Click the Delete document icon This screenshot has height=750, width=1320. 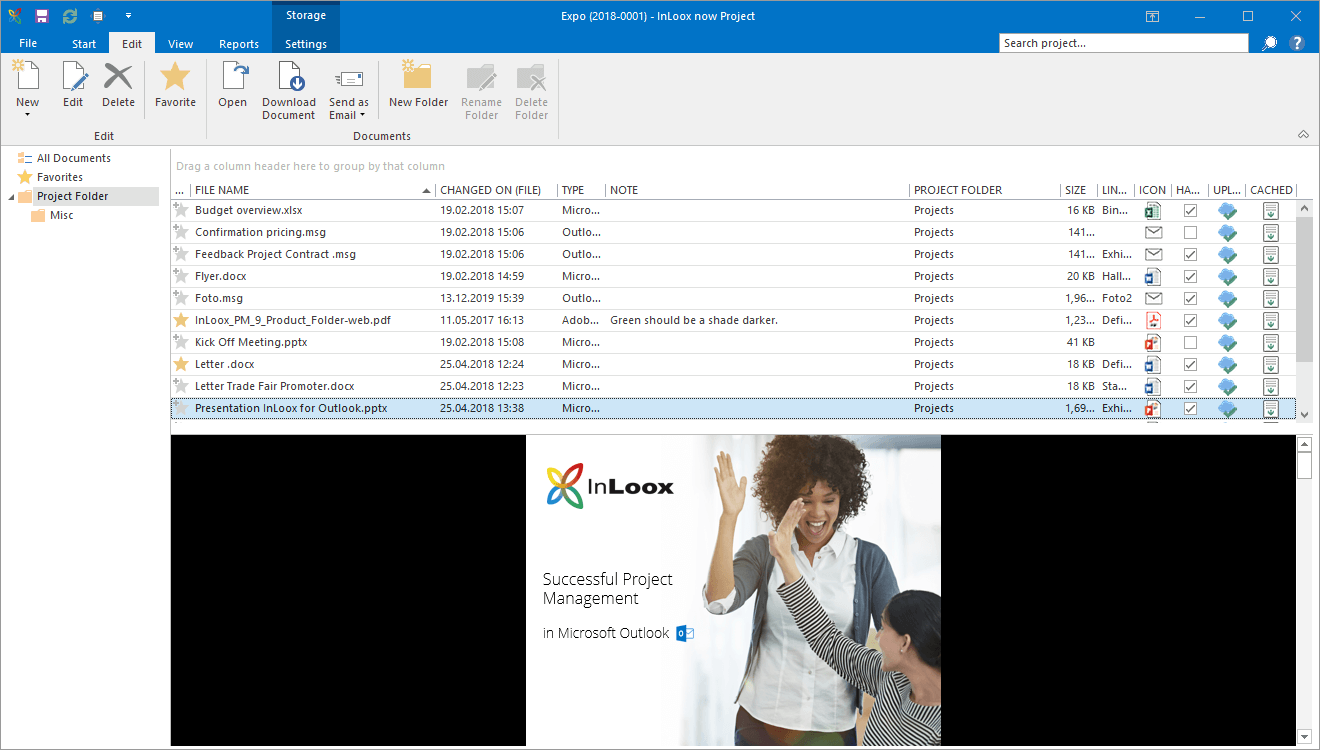pyautogui.click(x=118, y=76)
